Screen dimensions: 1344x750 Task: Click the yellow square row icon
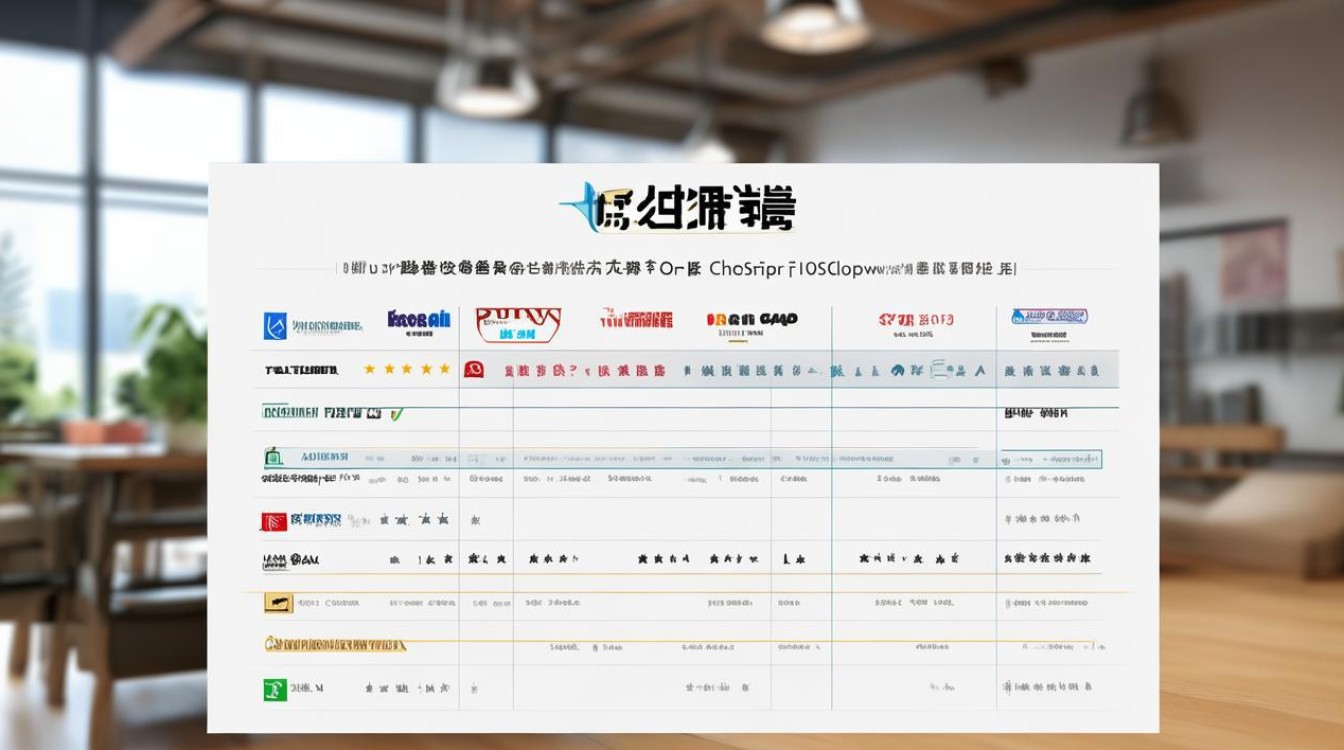(278, 602)
